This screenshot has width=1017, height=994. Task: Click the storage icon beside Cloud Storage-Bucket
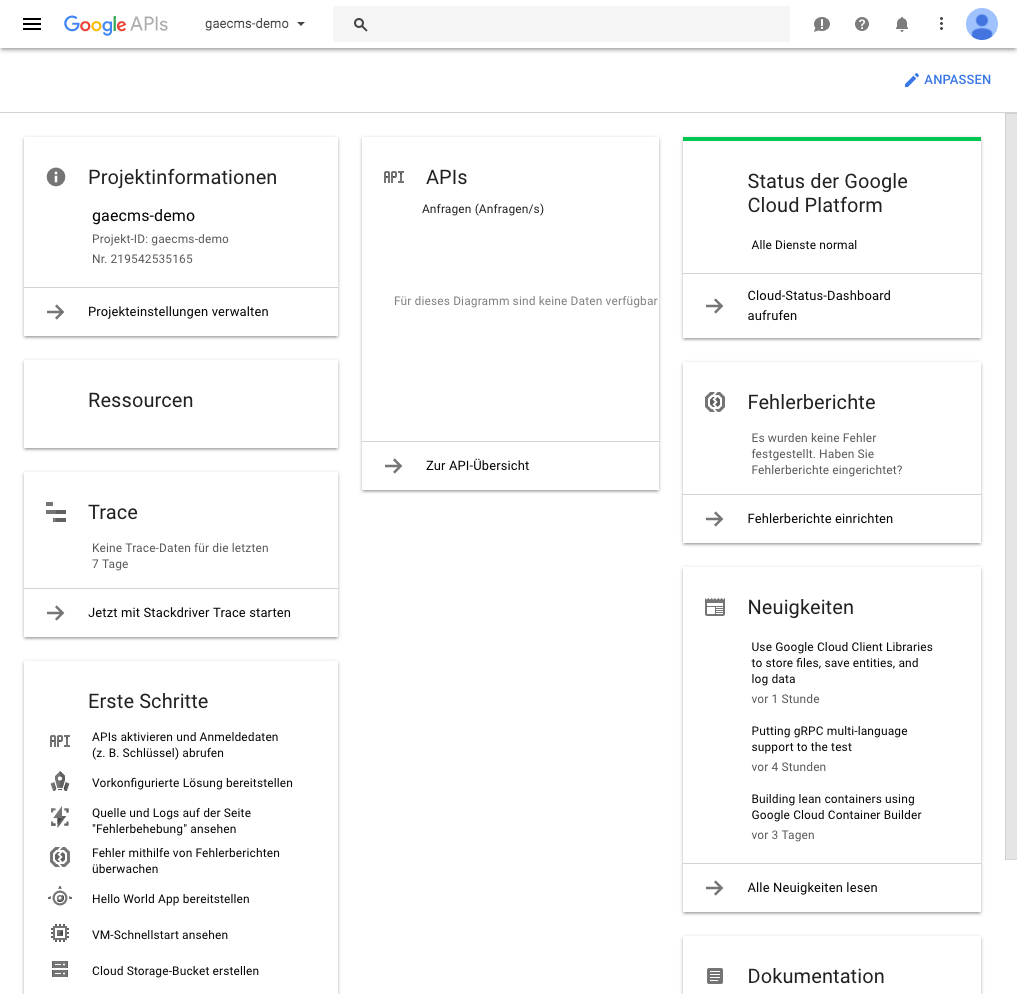[x=60, y=969]
